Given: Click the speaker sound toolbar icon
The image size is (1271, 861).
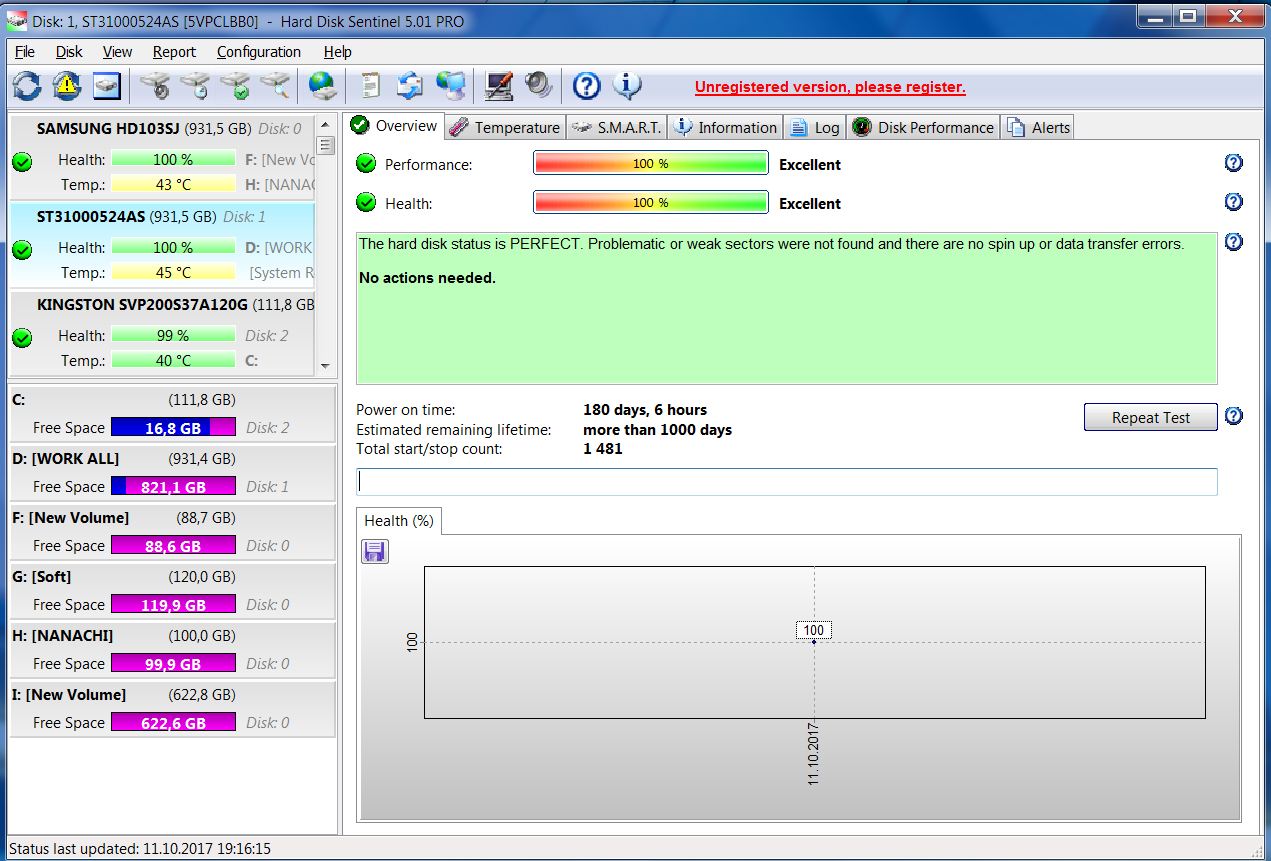Looking at the screenshot, I should (x=538, y=86).
